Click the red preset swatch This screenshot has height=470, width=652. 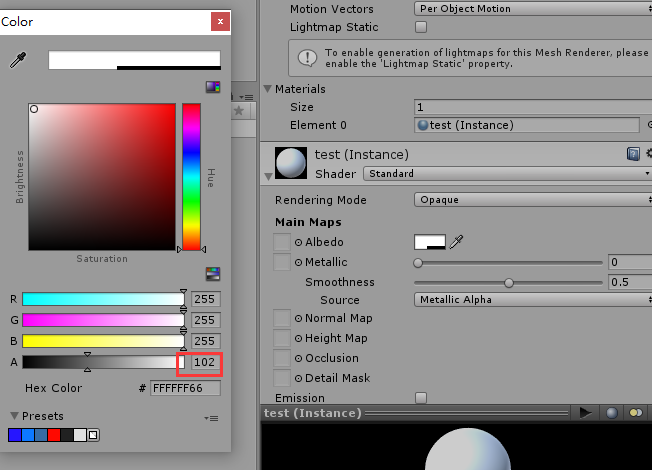coord(54,435)
